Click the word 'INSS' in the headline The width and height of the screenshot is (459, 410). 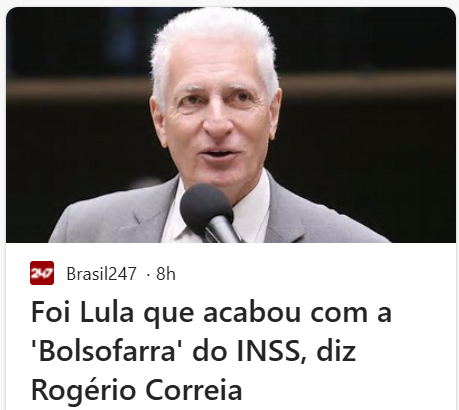click(268, 352)
